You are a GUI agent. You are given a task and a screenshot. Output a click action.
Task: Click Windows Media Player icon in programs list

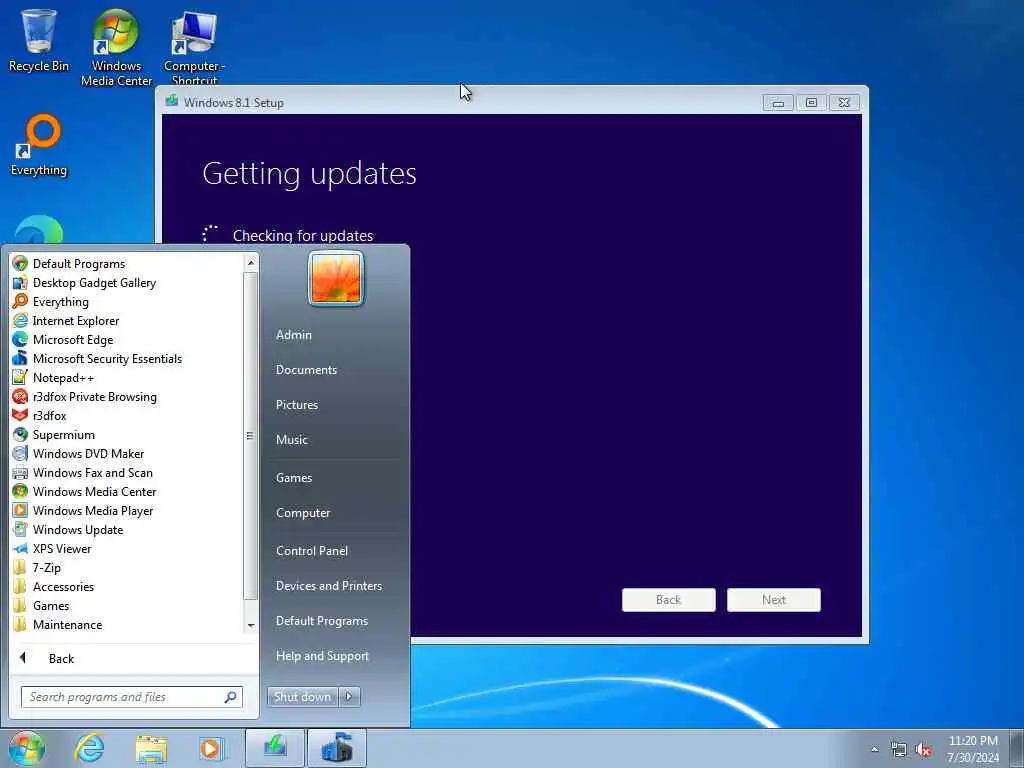(x=20, y=511)
